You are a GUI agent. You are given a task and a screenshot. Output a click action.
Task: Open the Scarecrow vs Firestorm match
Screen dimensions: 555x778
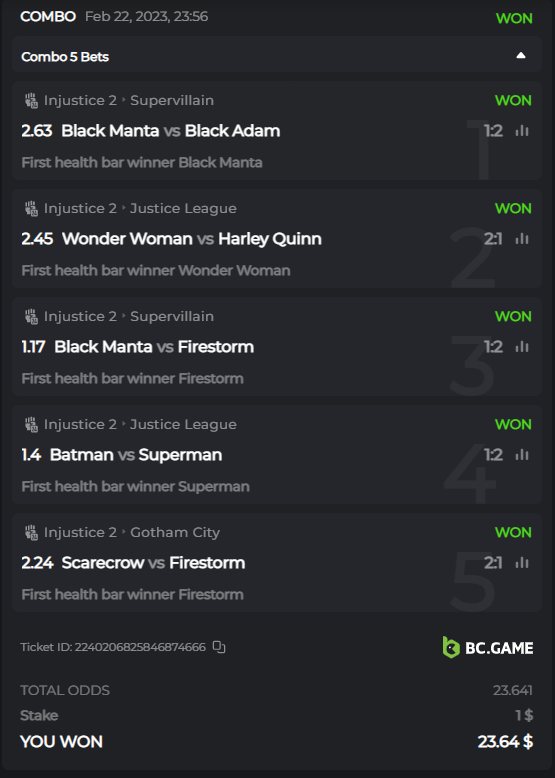(153, 563)
